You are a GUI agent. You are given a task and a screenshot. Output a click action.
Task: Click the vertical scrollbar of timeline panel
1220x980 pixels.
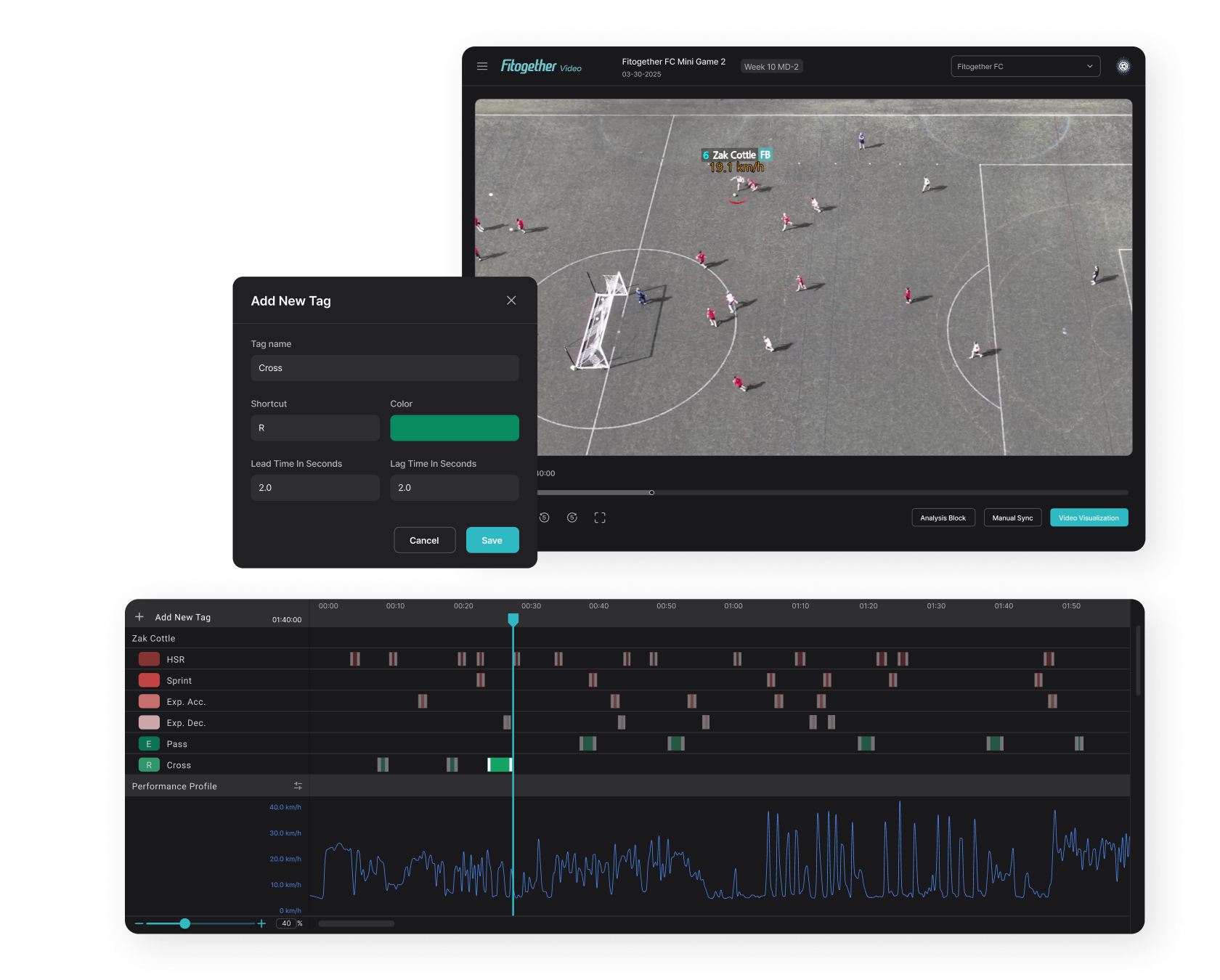coord(1138,661)
